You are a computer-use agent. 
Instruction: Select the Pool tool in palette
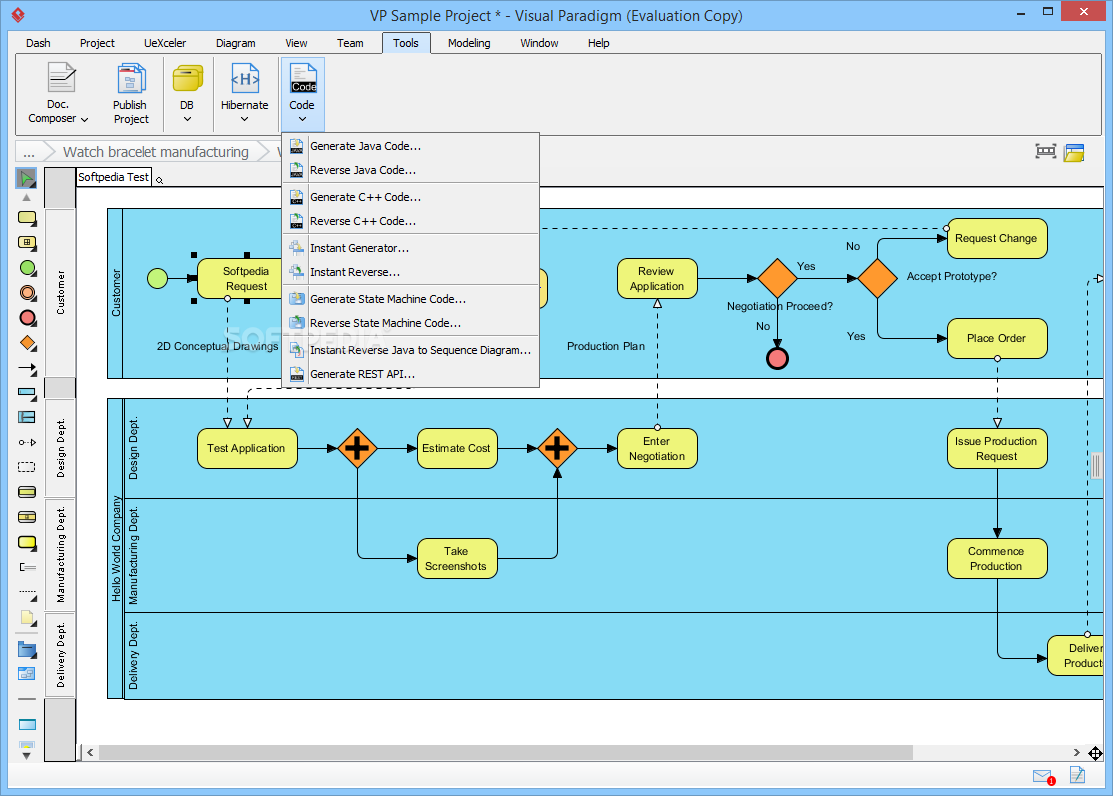(x=27, y=393)
